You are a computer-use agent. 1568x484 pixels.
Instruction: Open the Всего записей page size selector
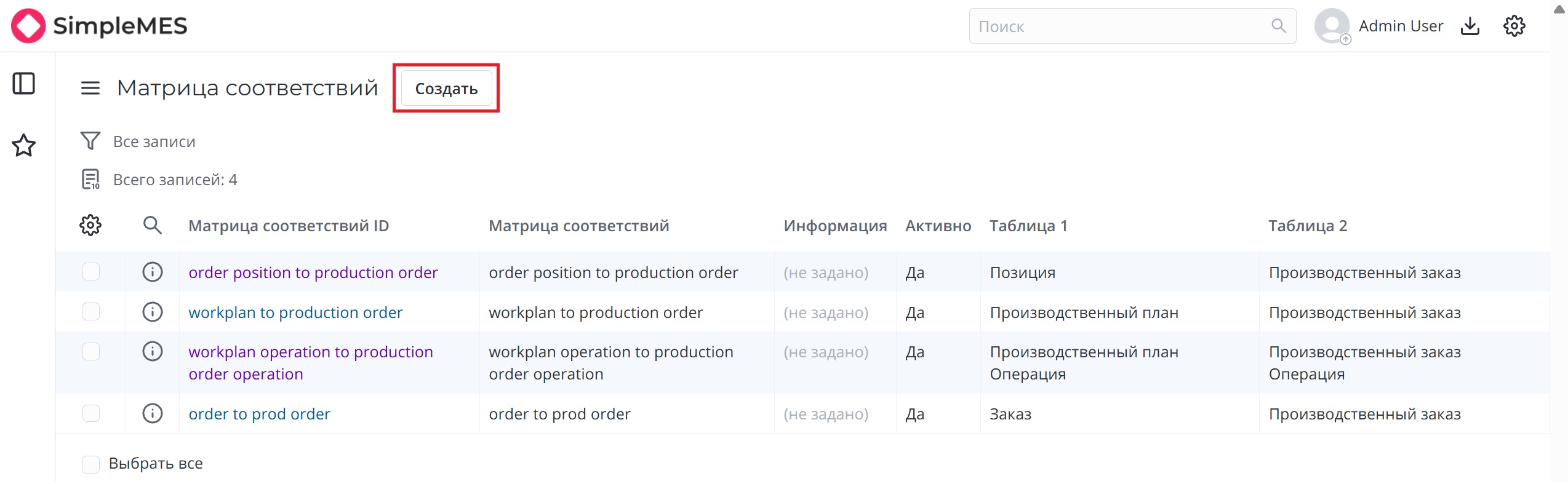(x=175, y=180)
